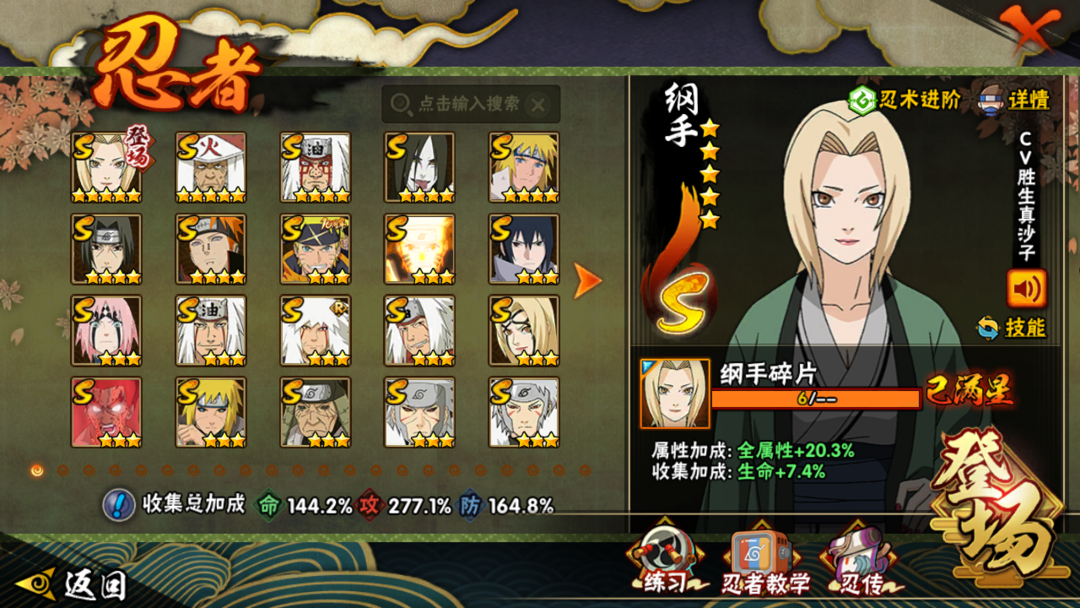Click the 练习 practice icon
Viewport: 1080px width, 608px height.
point(666,560)
